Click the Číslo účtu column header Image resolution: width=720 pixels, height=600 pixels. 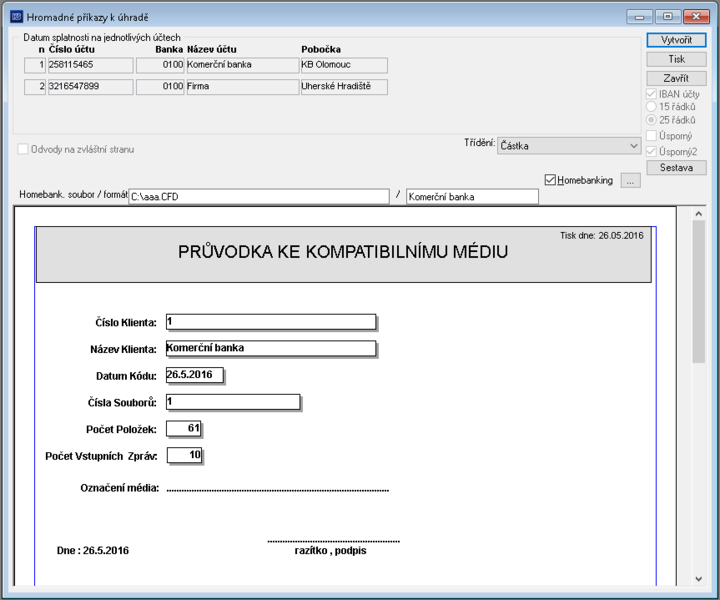[x=72, y=49]
